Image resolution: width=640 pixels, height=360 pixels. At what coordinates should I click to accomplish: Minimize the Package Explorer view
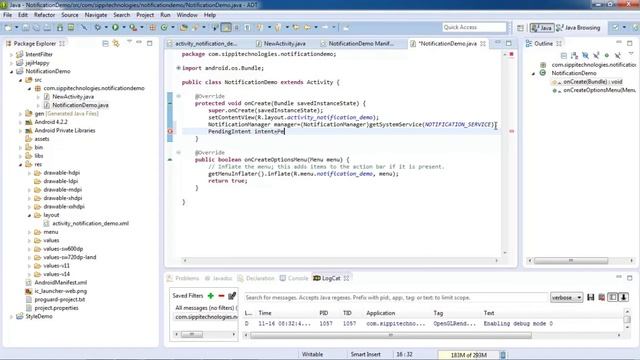click(139, 43)
